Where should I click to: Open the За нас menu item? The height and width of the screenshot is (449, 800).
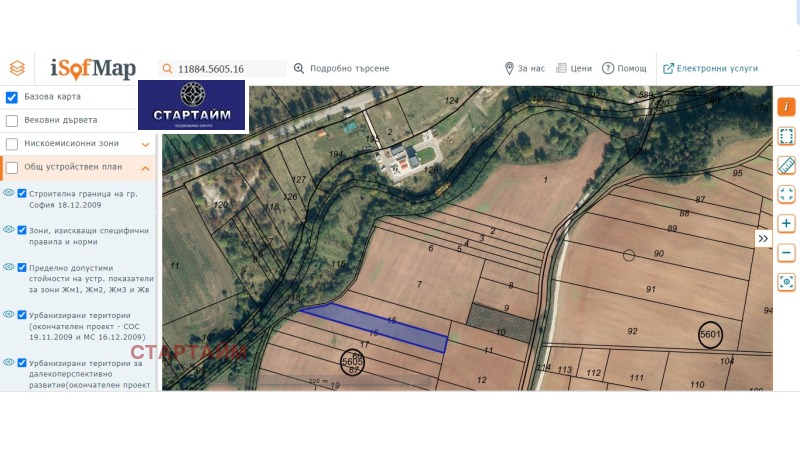(x=525, y=68)
